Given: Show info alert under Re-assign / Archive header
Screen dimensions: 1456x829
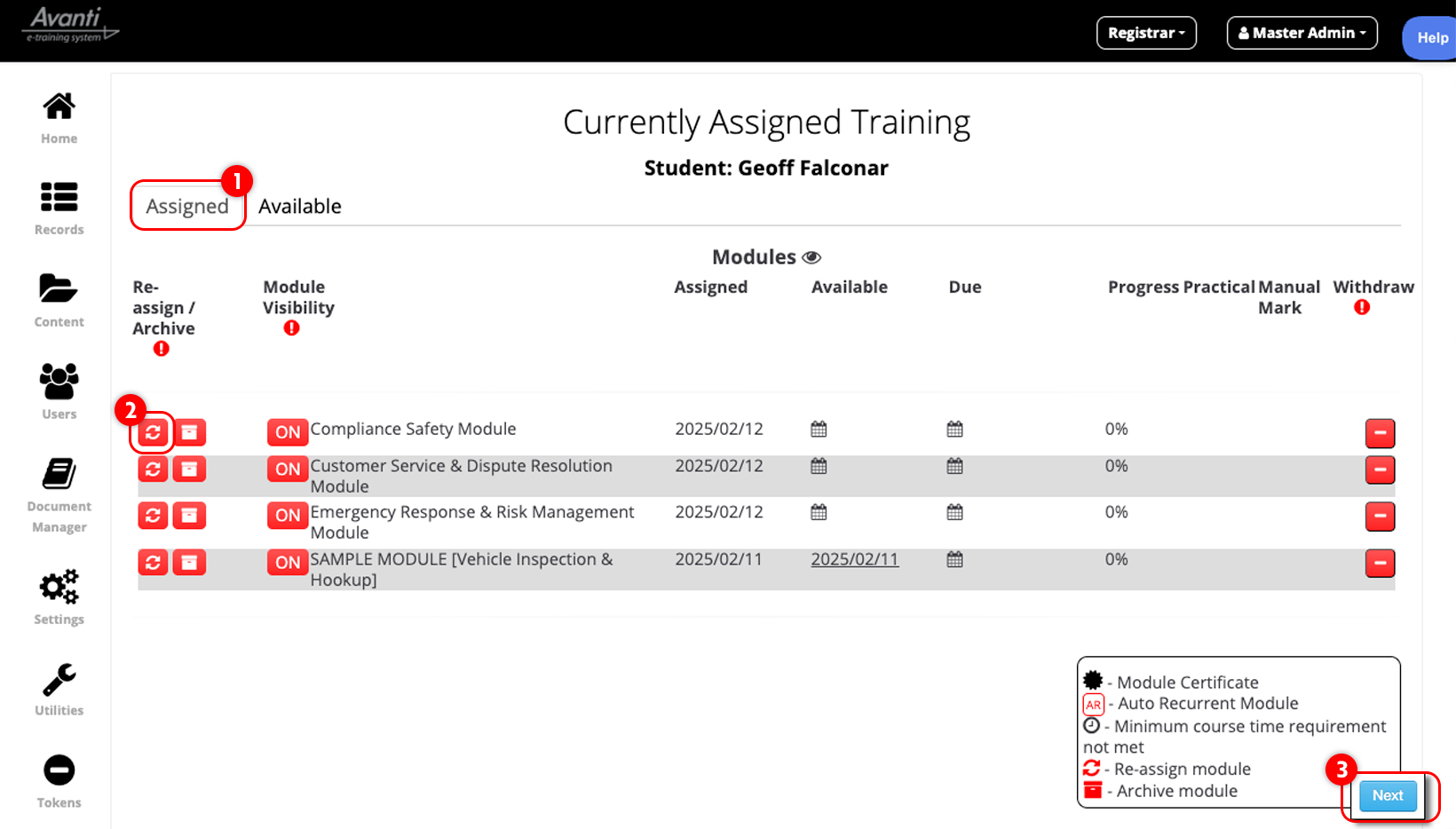Looking at the screenshot, I should 161,349.
